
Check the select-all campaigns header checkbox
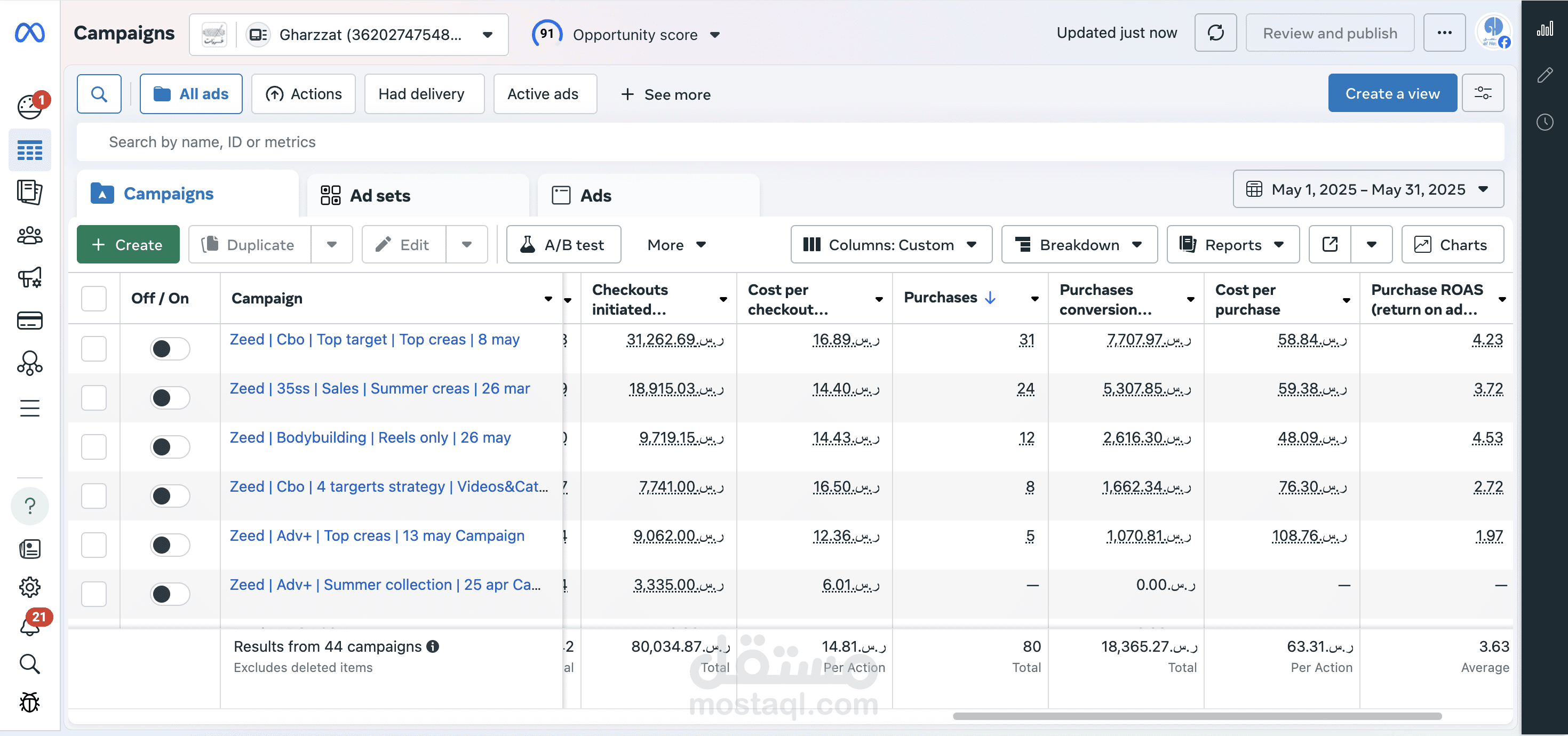tap(94, 298)
